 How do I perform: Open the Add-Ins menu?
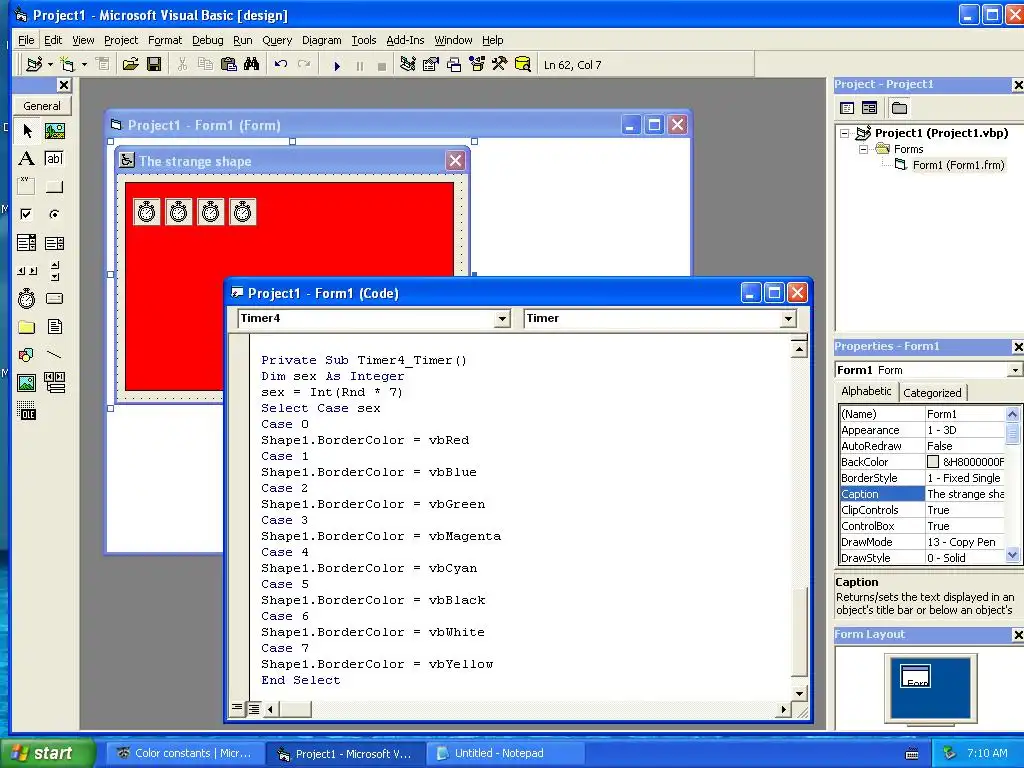coord(405,40)
